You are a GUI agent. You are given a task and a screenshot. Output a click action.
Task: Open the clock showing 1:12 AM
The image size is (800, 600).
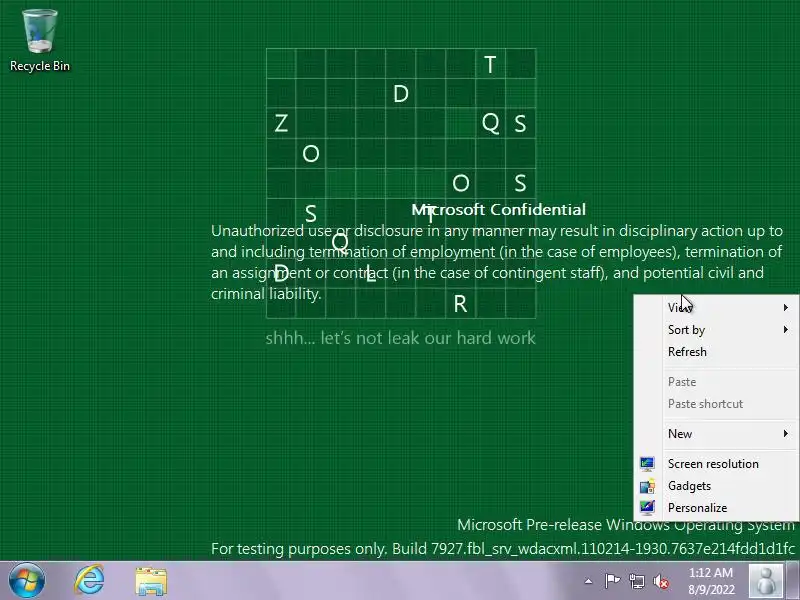click(x=711, y=581)
